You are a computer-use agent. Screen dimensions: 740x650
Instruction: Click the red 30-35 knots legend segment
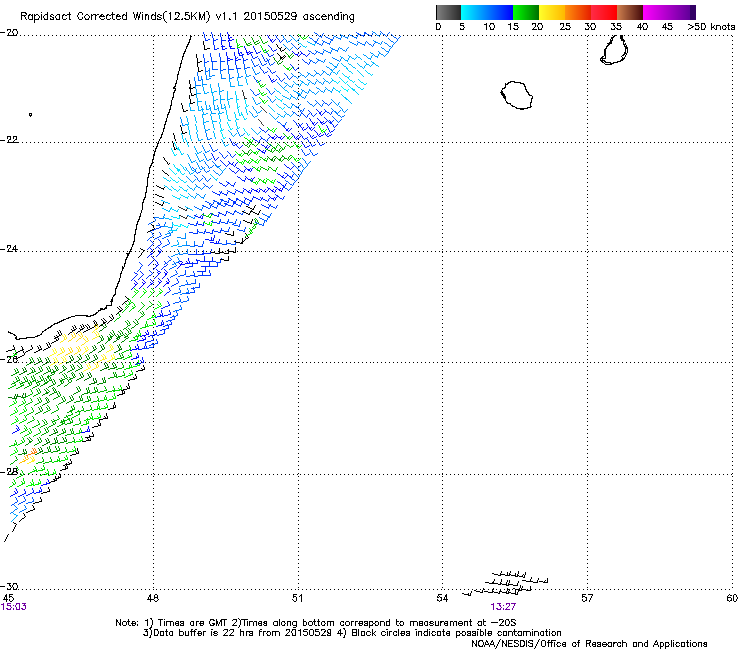604,12
